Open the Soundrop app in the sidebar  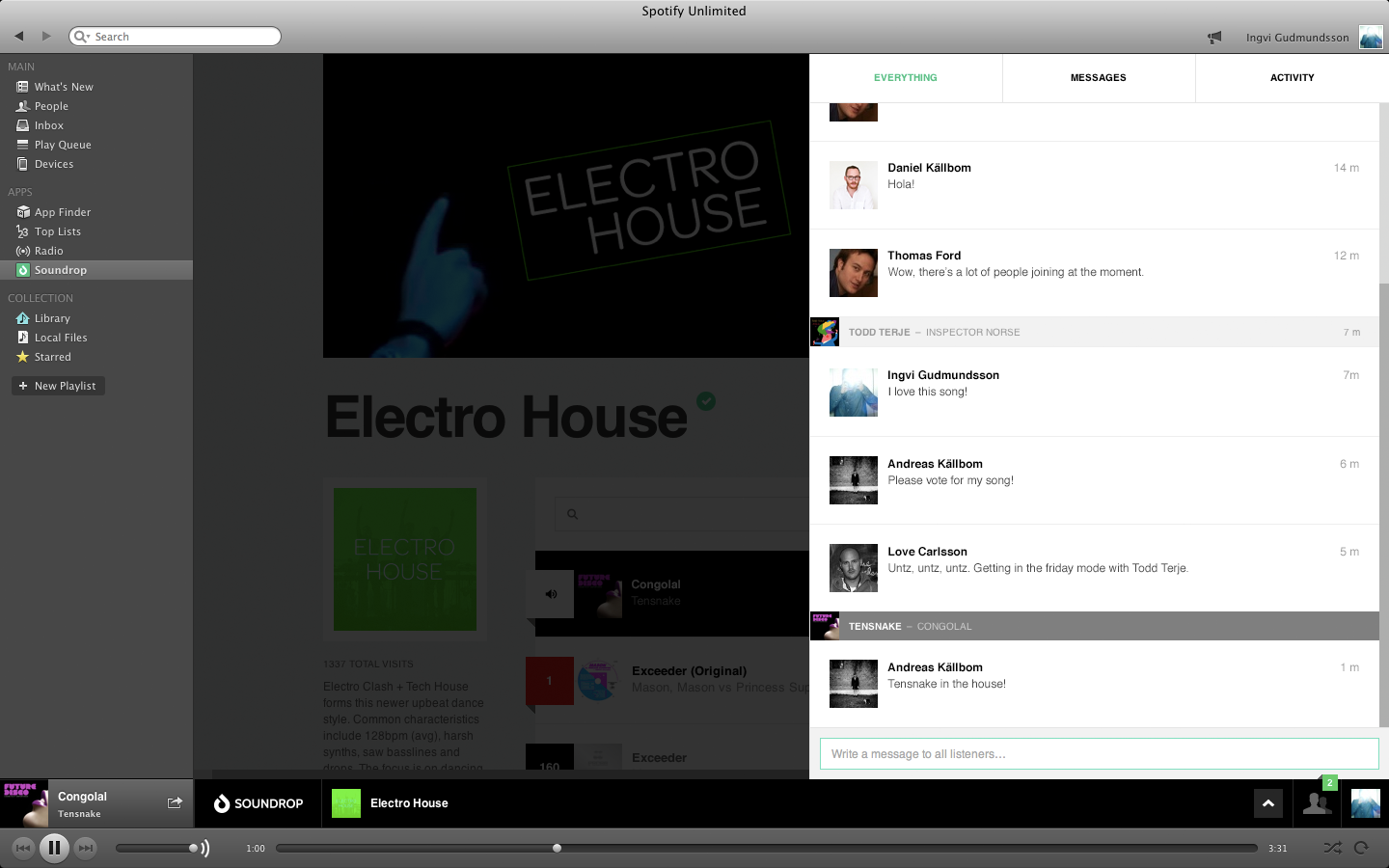60,270
